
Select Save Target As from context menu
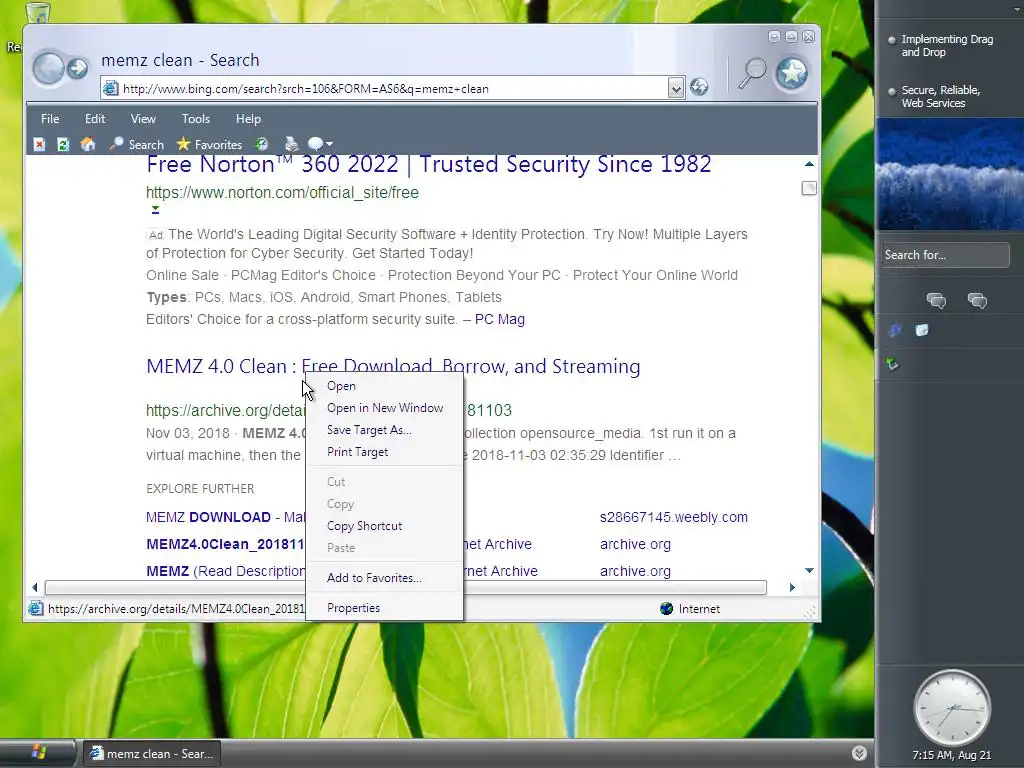tap(384, 430)
